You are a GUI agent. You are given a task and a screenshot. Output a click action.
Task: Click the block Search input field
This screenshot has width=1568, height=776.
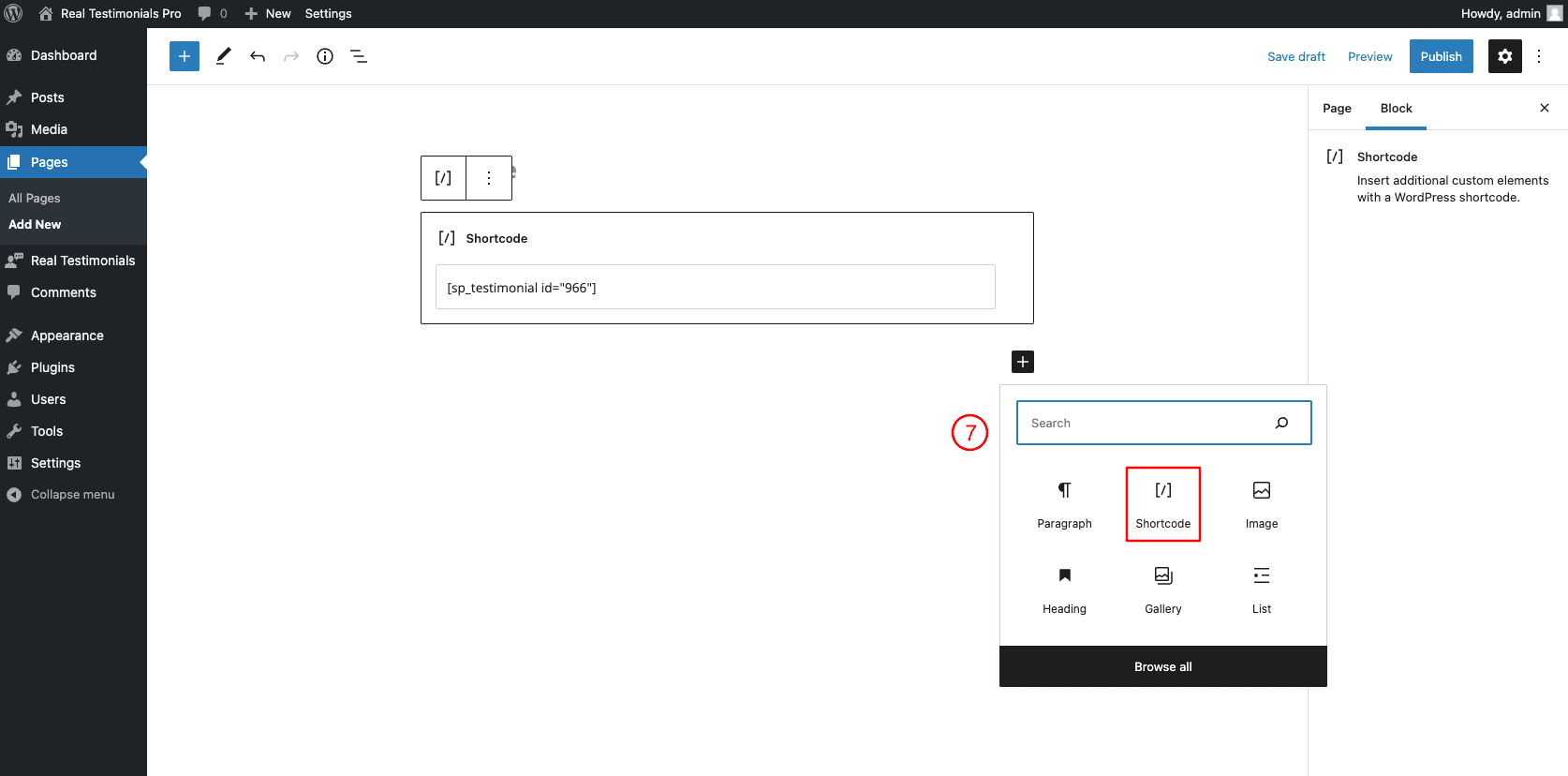(x=1147, y=423)
